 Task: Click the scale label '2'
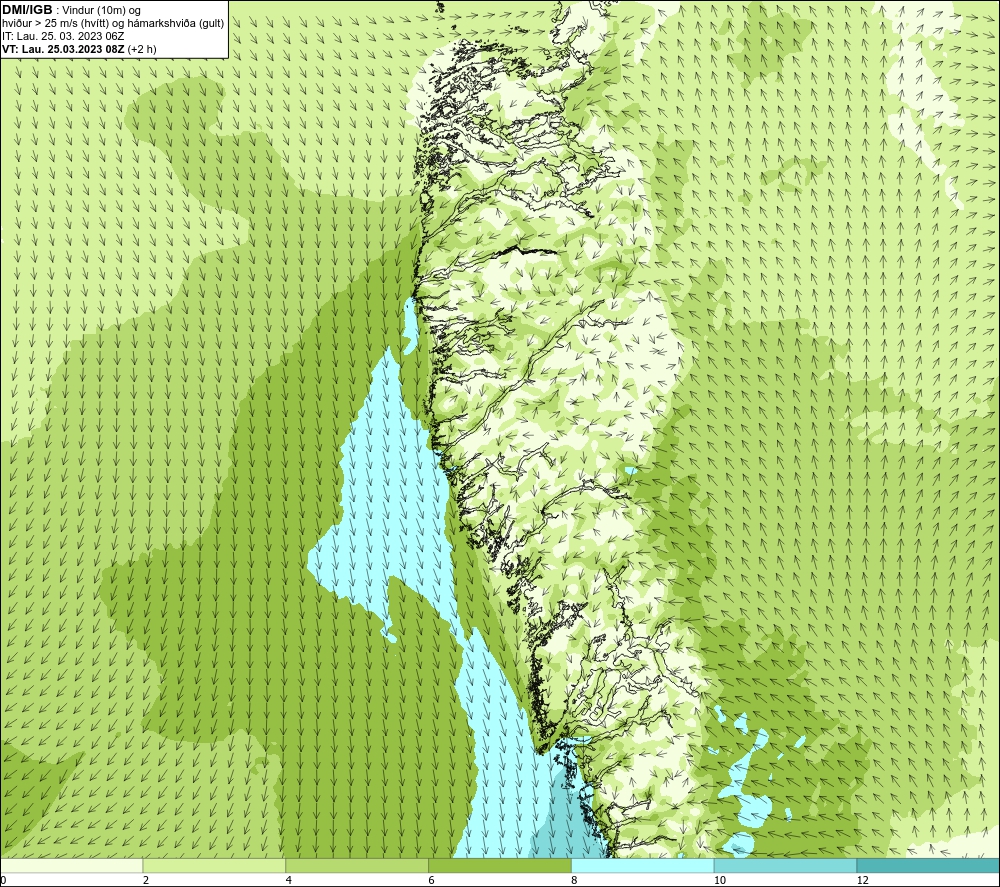click(x=146, y=881)
